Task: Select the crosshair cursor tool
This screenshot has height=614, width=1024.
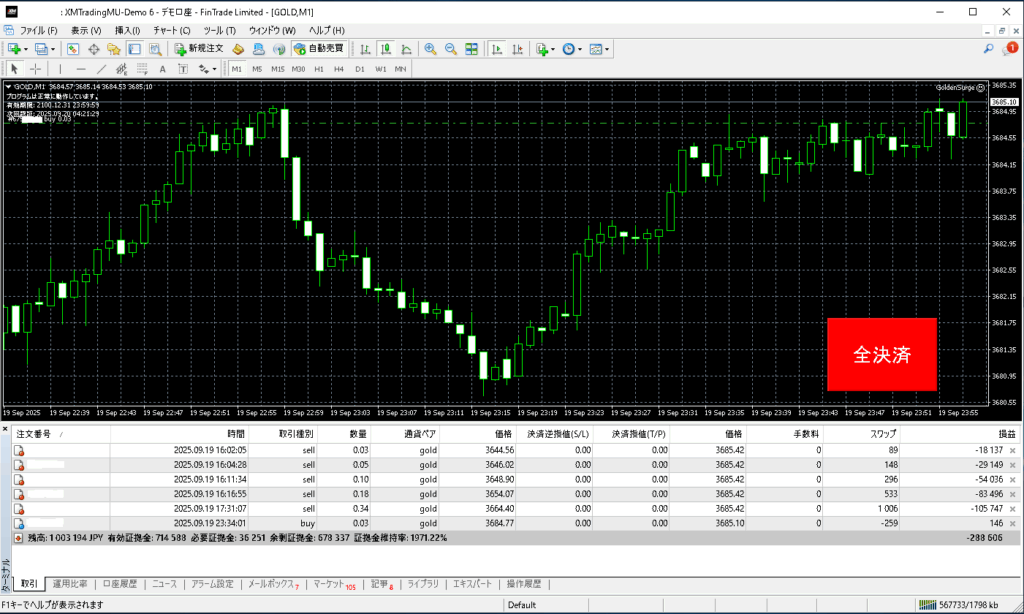Action: point(36,69)
